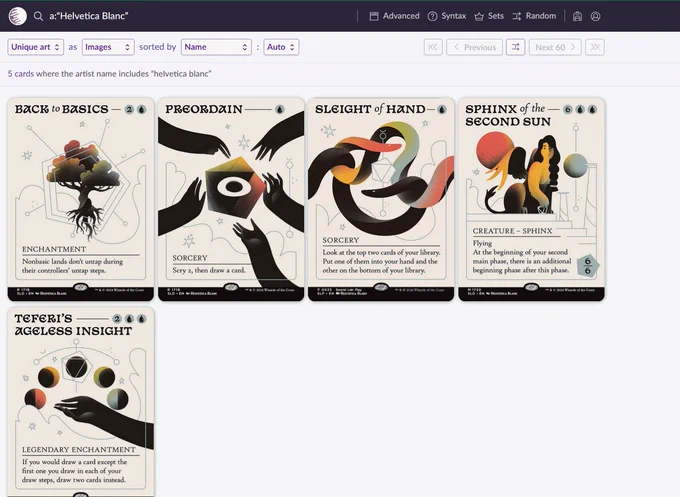This screenshot has height=497, width=680.
Task: Click the Sets basket icon
Action: tap(479, 16)
